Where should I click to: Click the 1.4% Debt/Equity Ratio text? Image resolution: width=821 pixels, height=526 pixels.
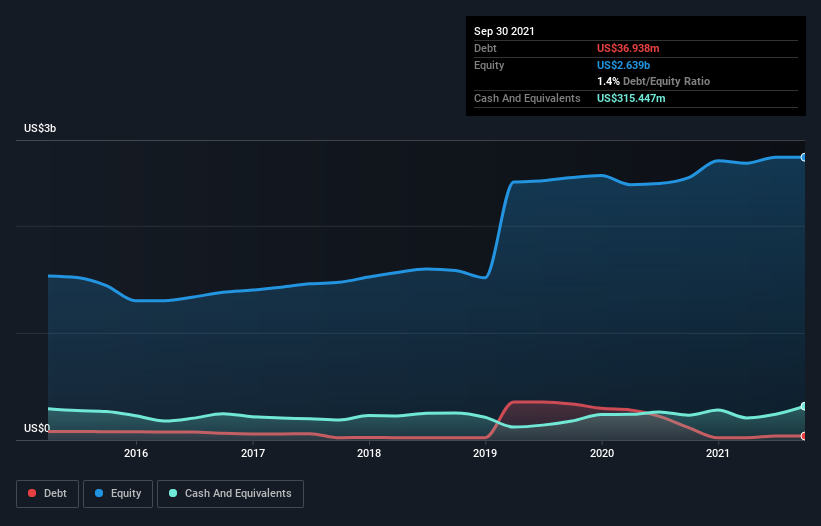tap(653, 82)
